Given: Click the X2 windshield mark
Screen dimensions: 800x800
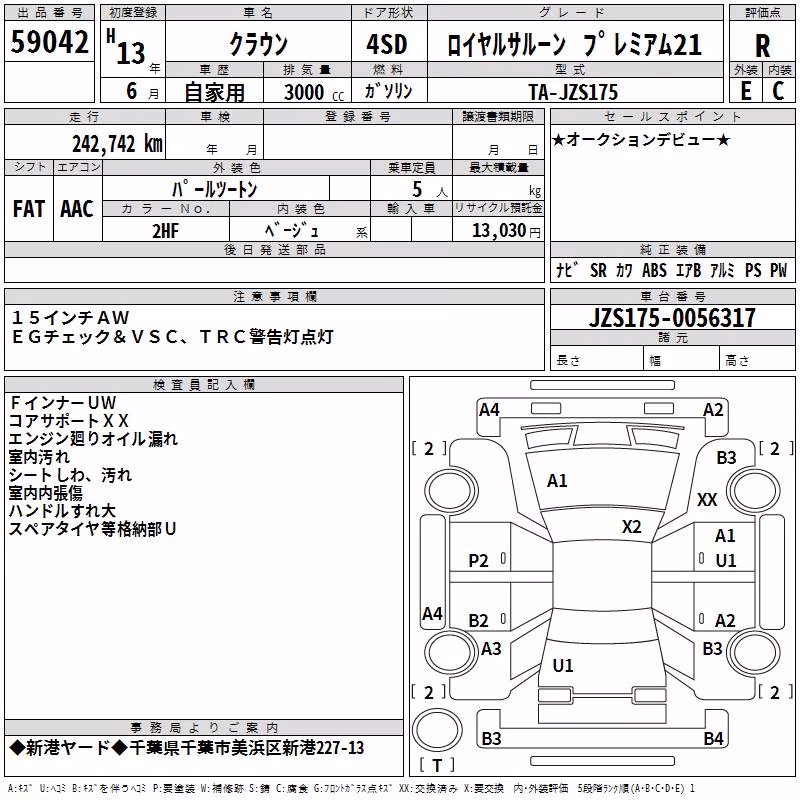Looking at the screenshot, I should point(631,527).
